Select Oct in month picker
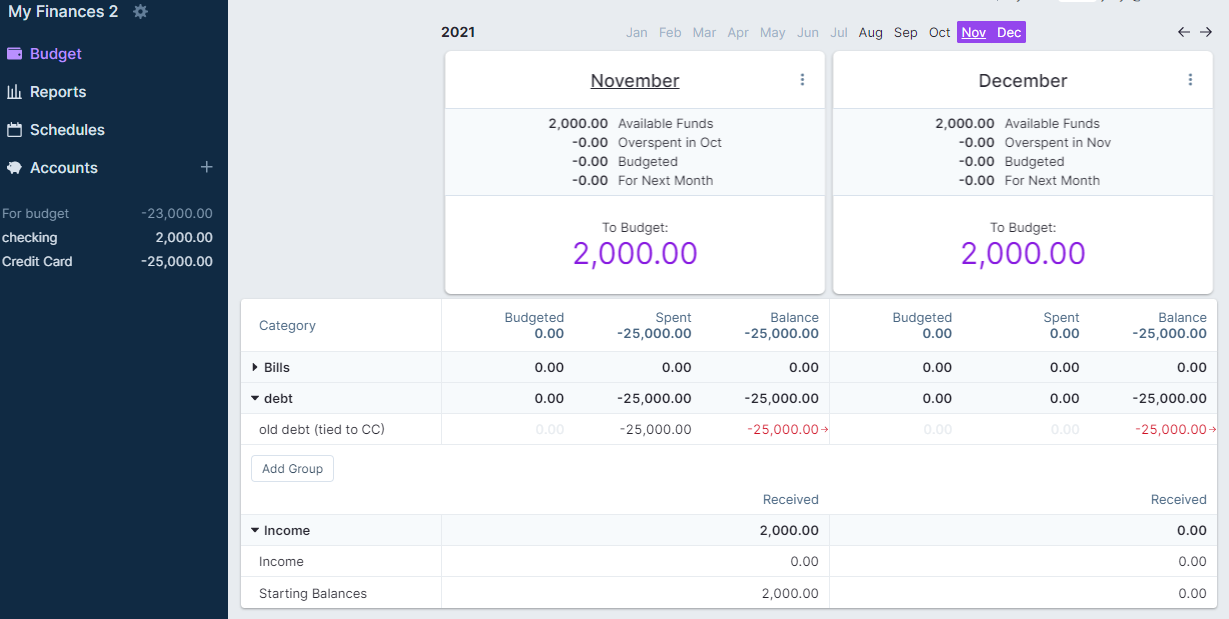The width and height of the screenshot is (1229, 619). pyautogui.click(x=940, y=33)
